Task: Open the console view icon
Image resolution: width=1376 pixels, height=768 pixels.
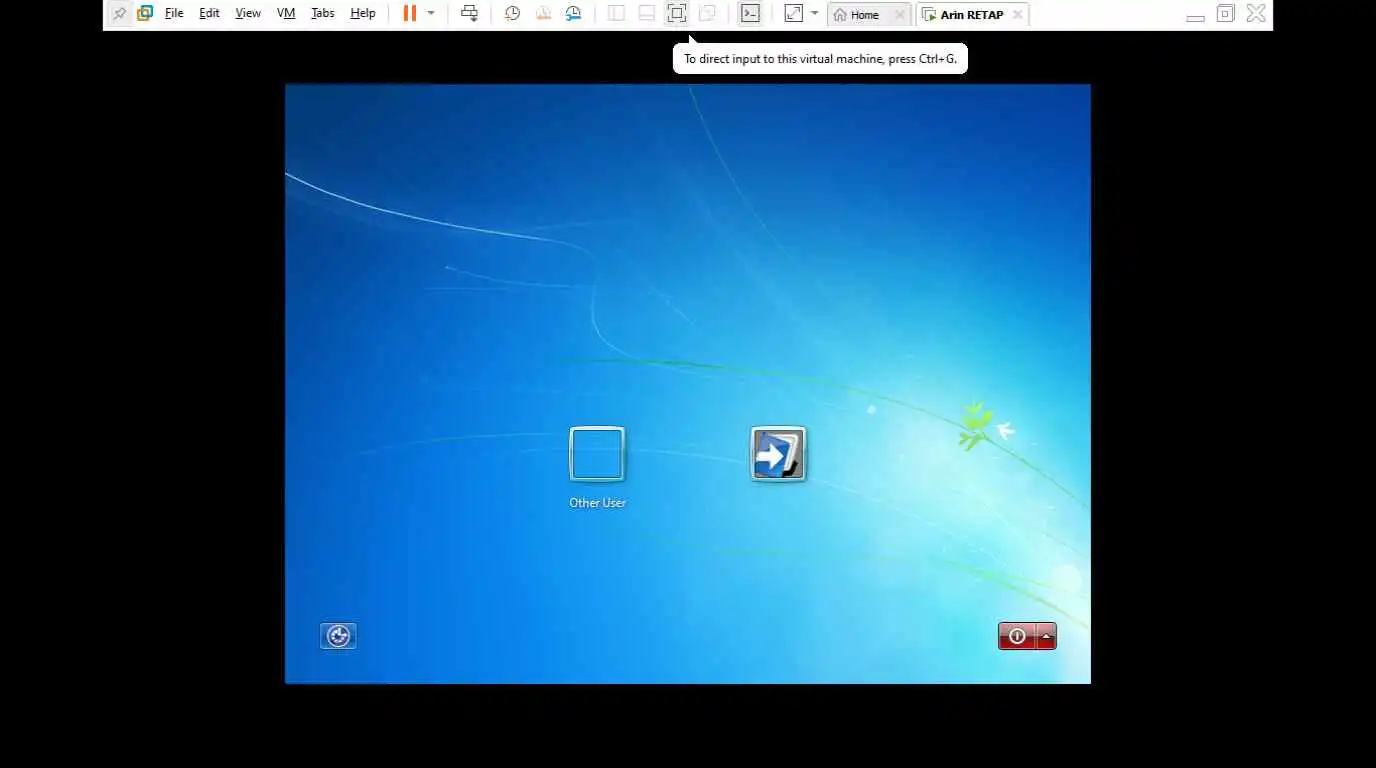Action: (x=750, y=14)
